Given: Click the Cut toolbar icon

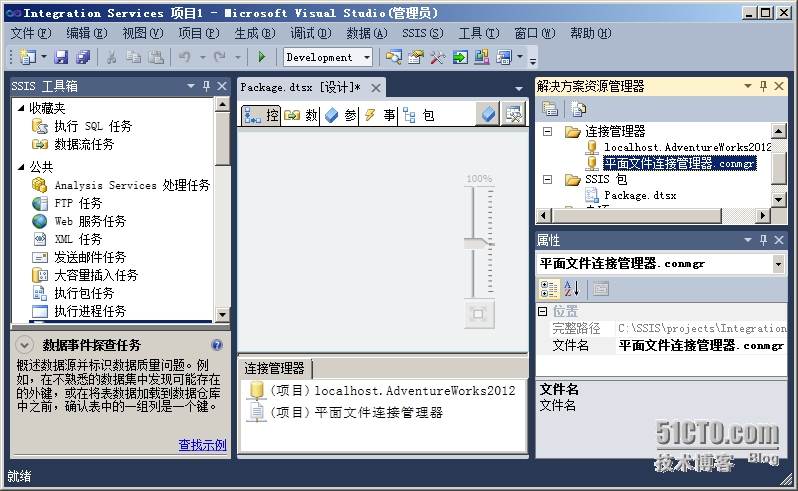Looking at the screenshot, I should (111, 57).
